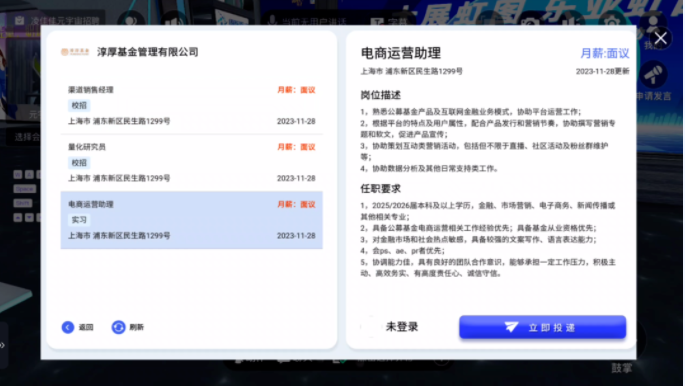Toggle the 字幕 subtitles option
Screen dimensions: 685x386
point(389,21)
